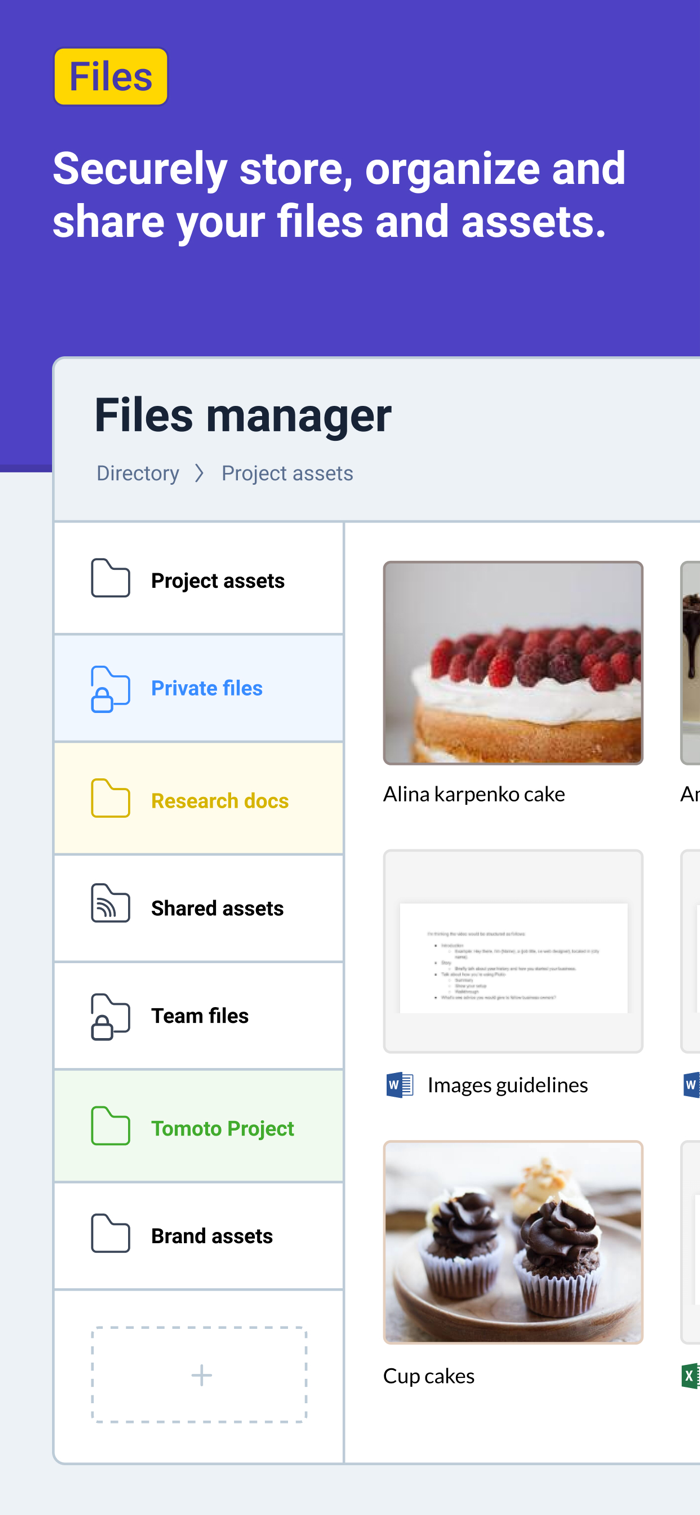Click the Brand assets folder icon
The image size is (700, 1515).
[110, 1234]
